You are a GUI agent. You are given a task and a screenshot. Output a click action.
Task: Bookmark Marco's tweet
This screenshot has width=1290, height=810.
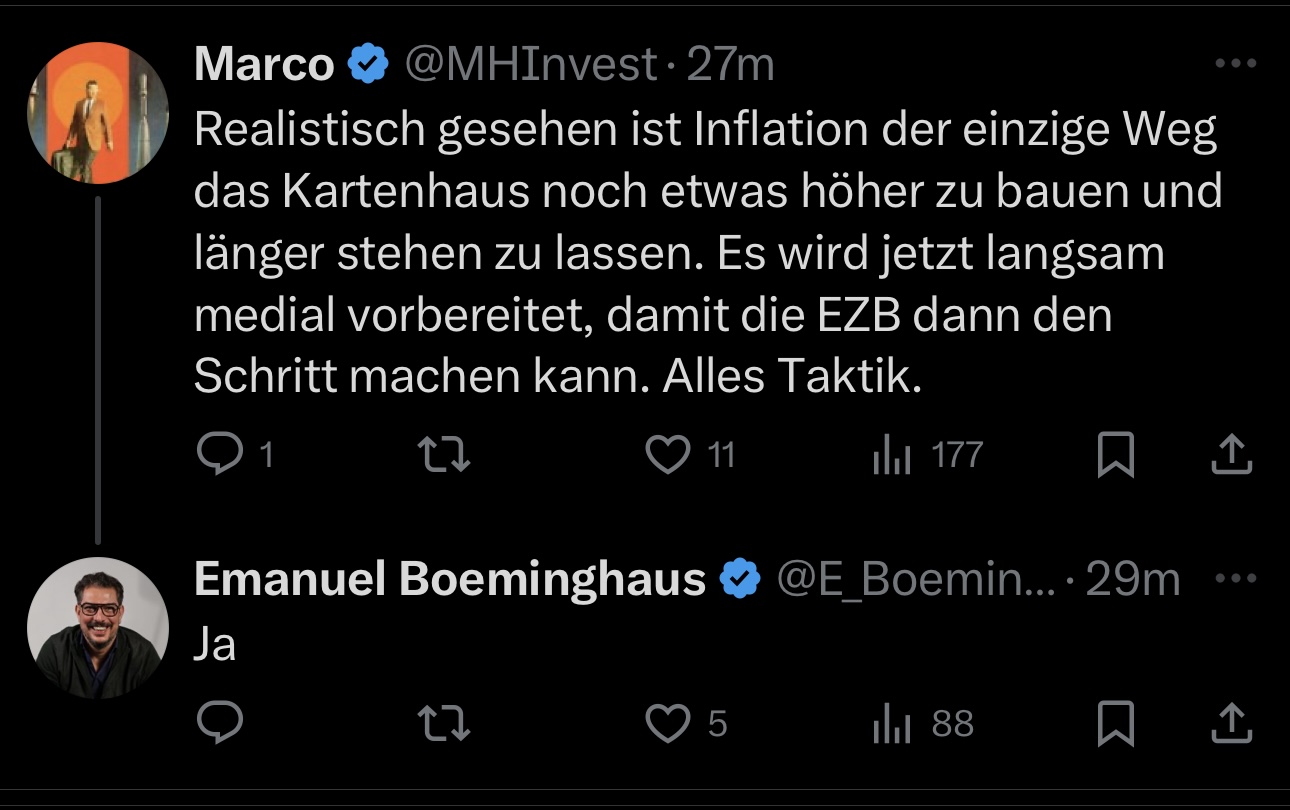point(1115,456)
